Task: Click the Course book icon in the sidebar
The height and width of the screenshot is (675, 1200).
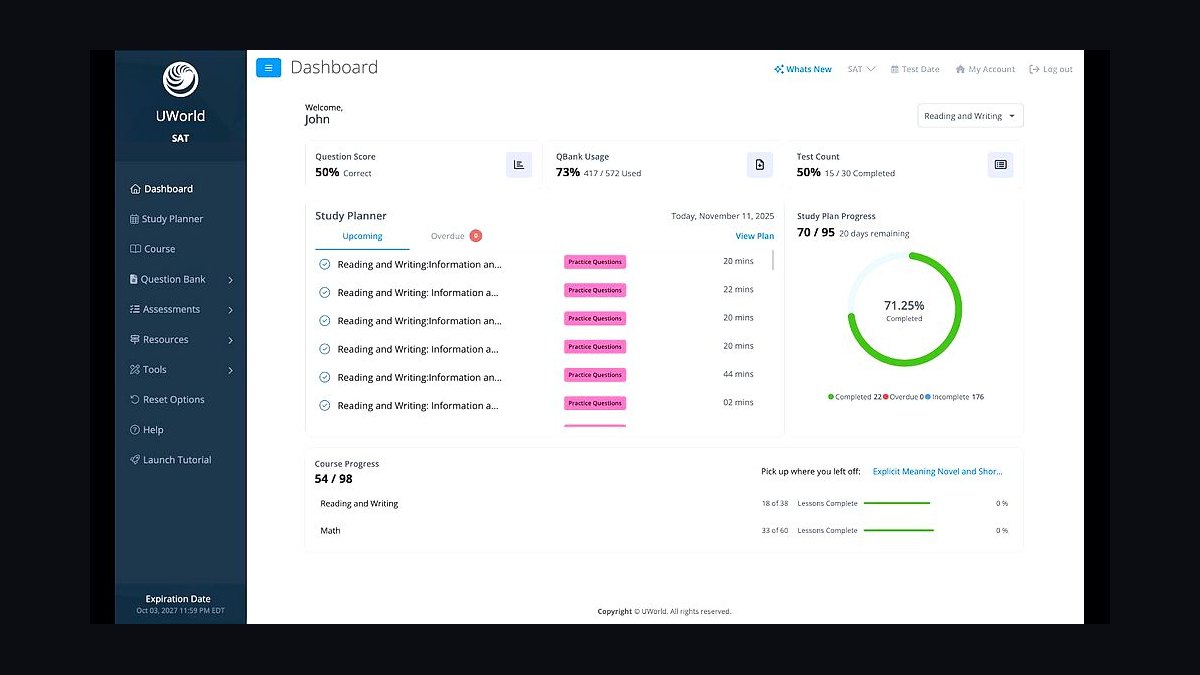Action: click(135, 249)
